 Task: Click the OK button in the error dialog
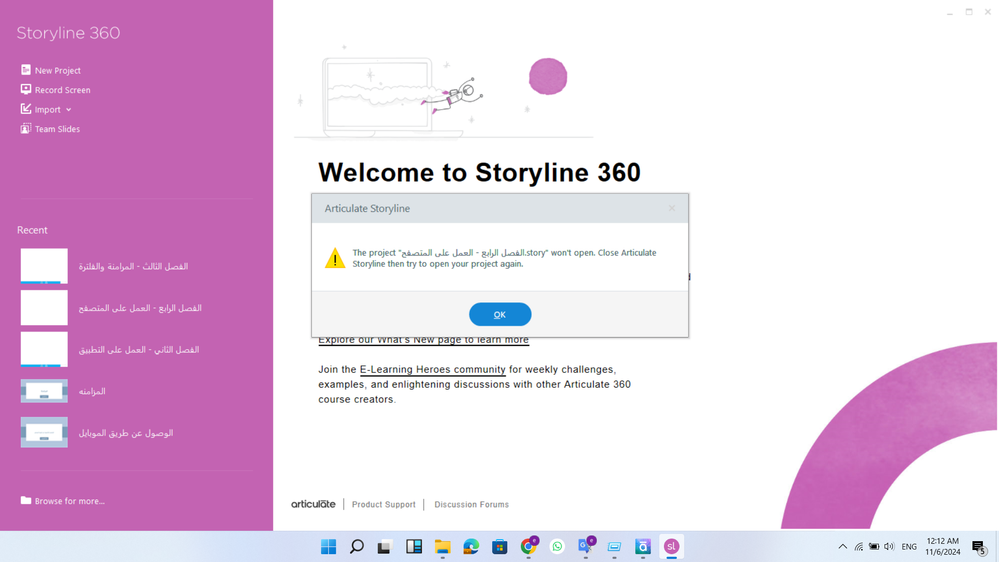tap(500, 314)
